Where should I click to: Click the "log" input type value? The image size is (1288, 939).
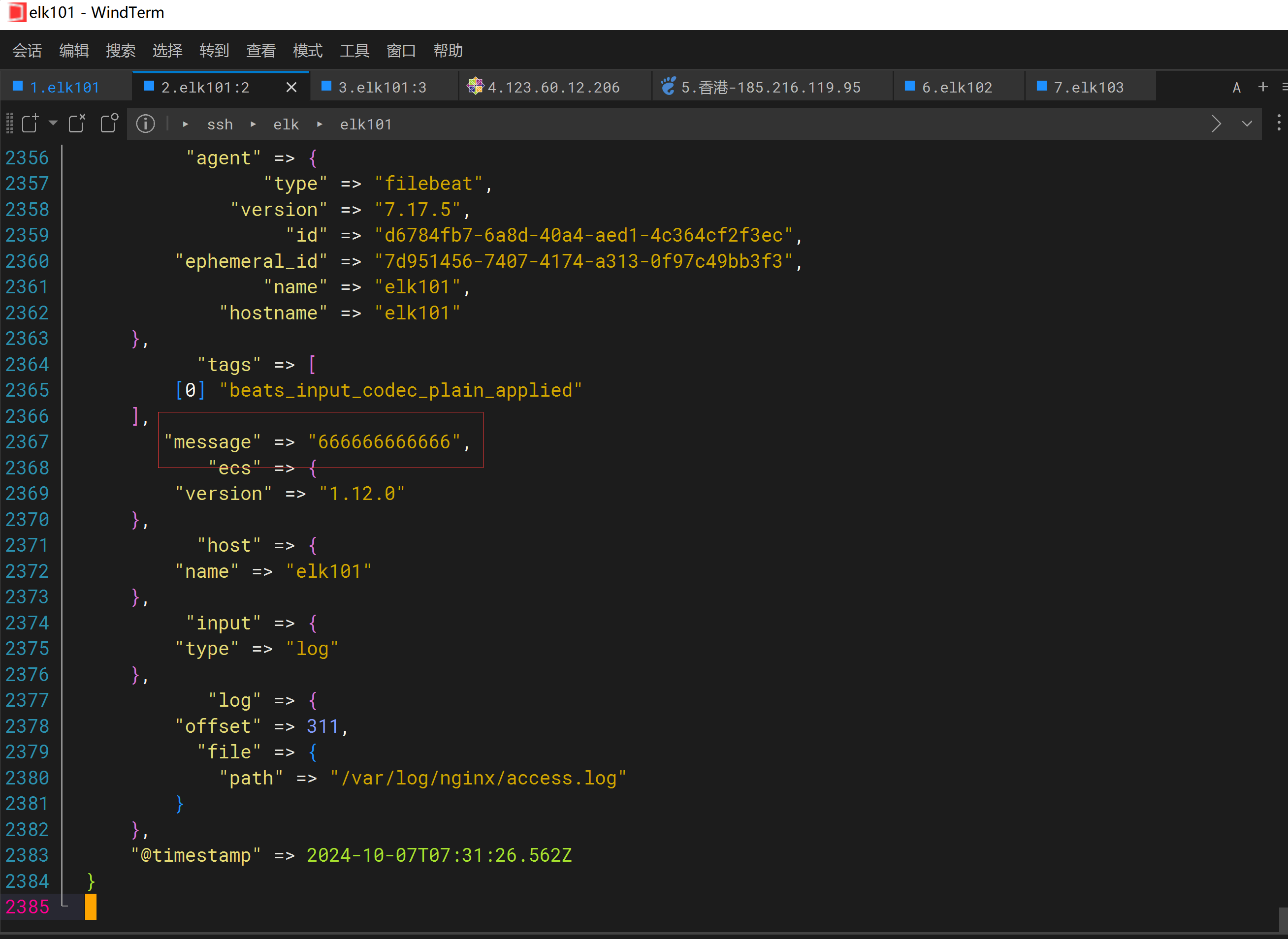[312, 649]
